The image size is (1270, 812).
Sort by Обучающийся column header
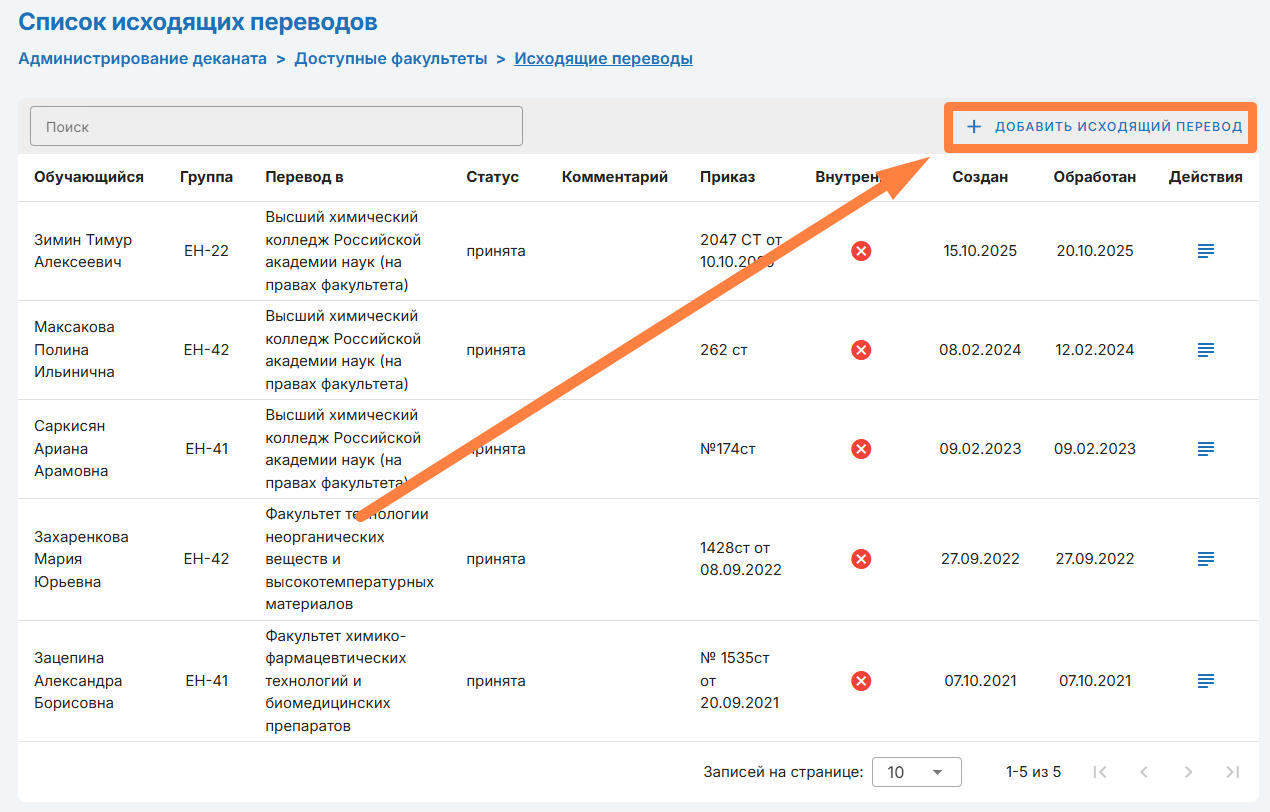tap(89, 177)
